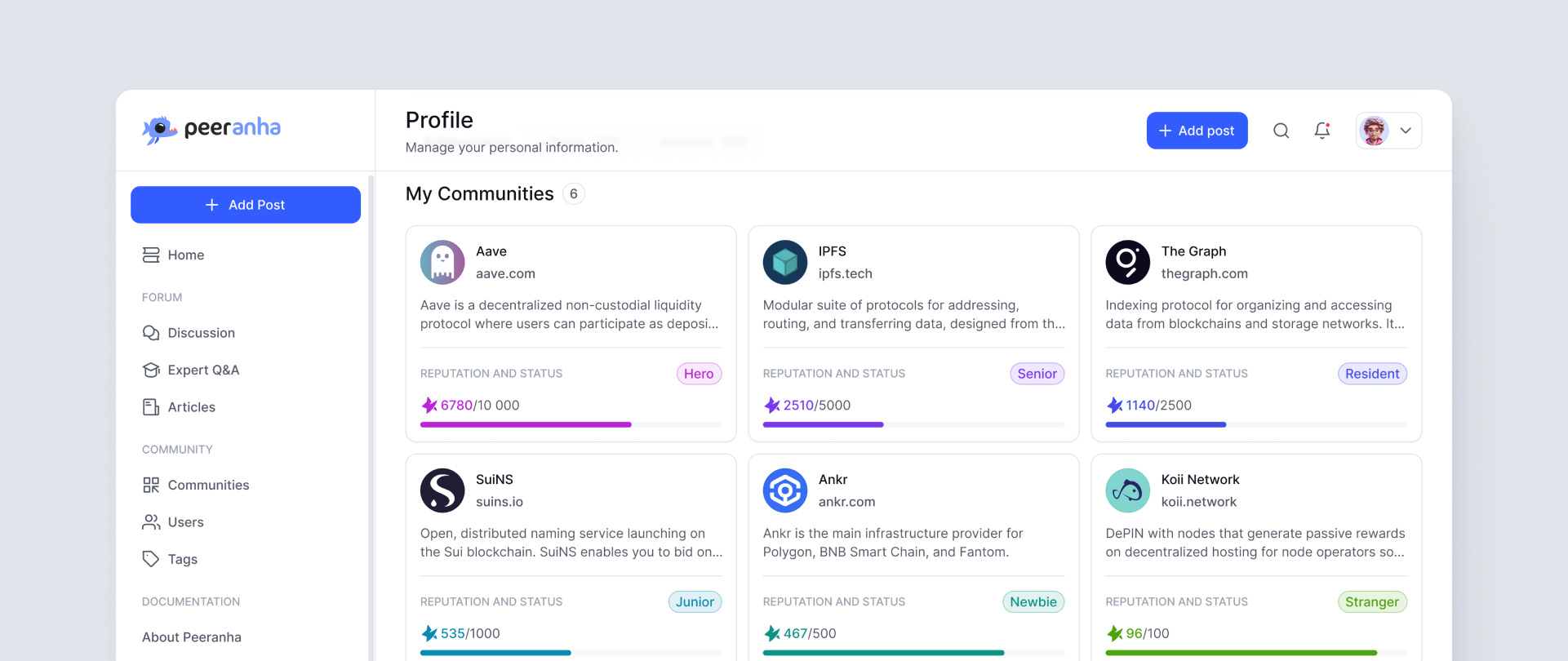The width and height of the screenshot is (1568, 661).
Task: Open the ipfs.tech link
Action: 846,273
